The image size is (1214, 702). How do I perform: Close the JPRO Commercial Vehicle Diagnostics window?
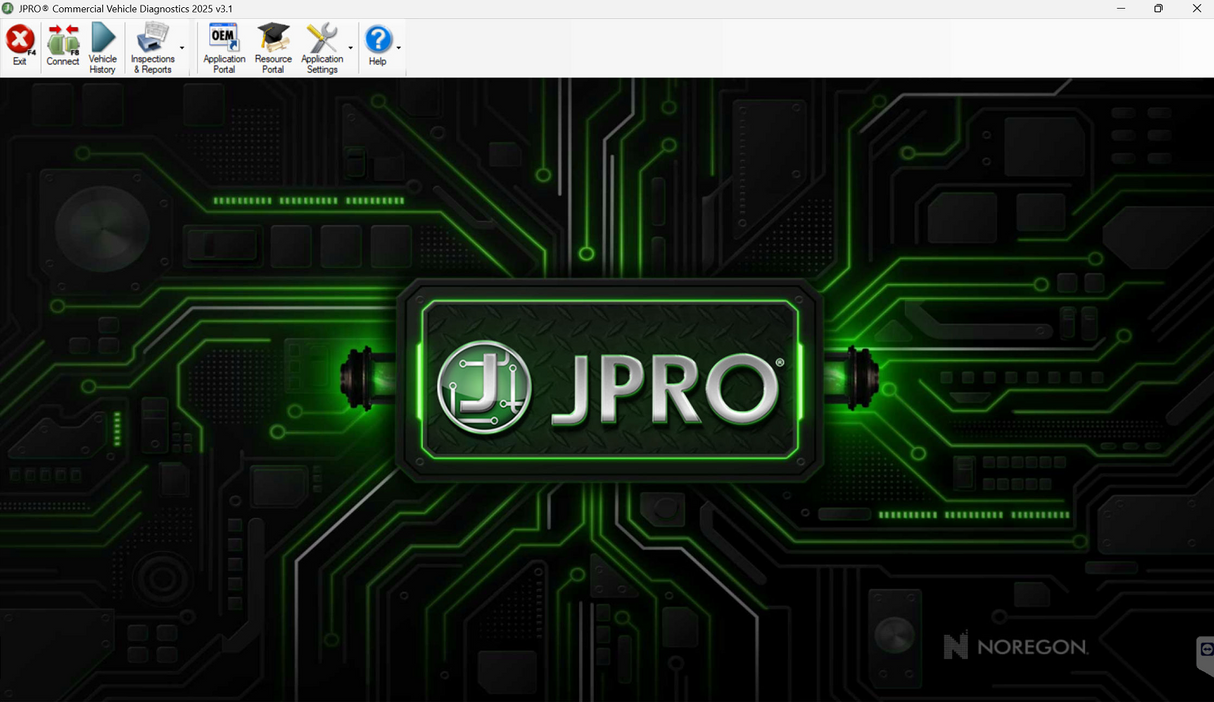(x=1196, y=9)
